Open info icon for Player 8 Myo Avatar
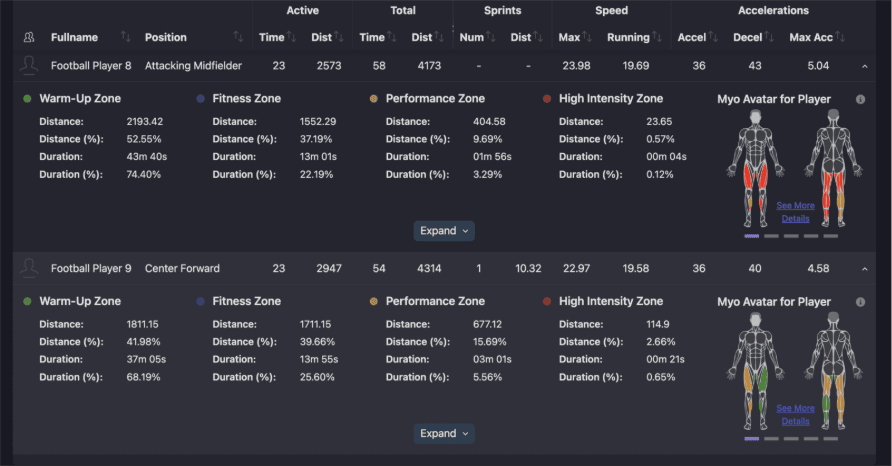Screen dimensions: 892x466 (x=860, y=100)
